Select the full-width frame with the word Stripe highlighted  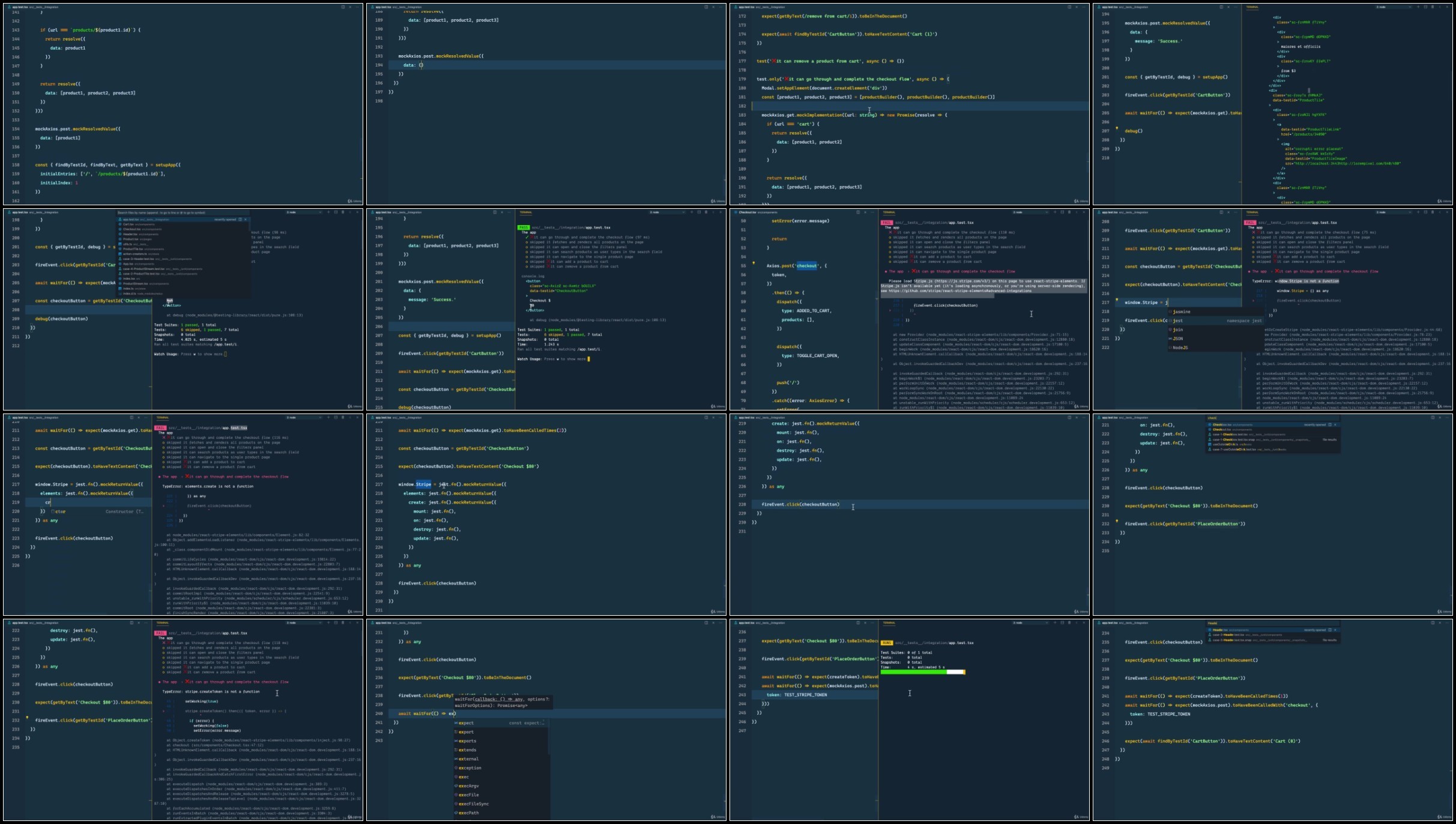click(x=546, y=515)
